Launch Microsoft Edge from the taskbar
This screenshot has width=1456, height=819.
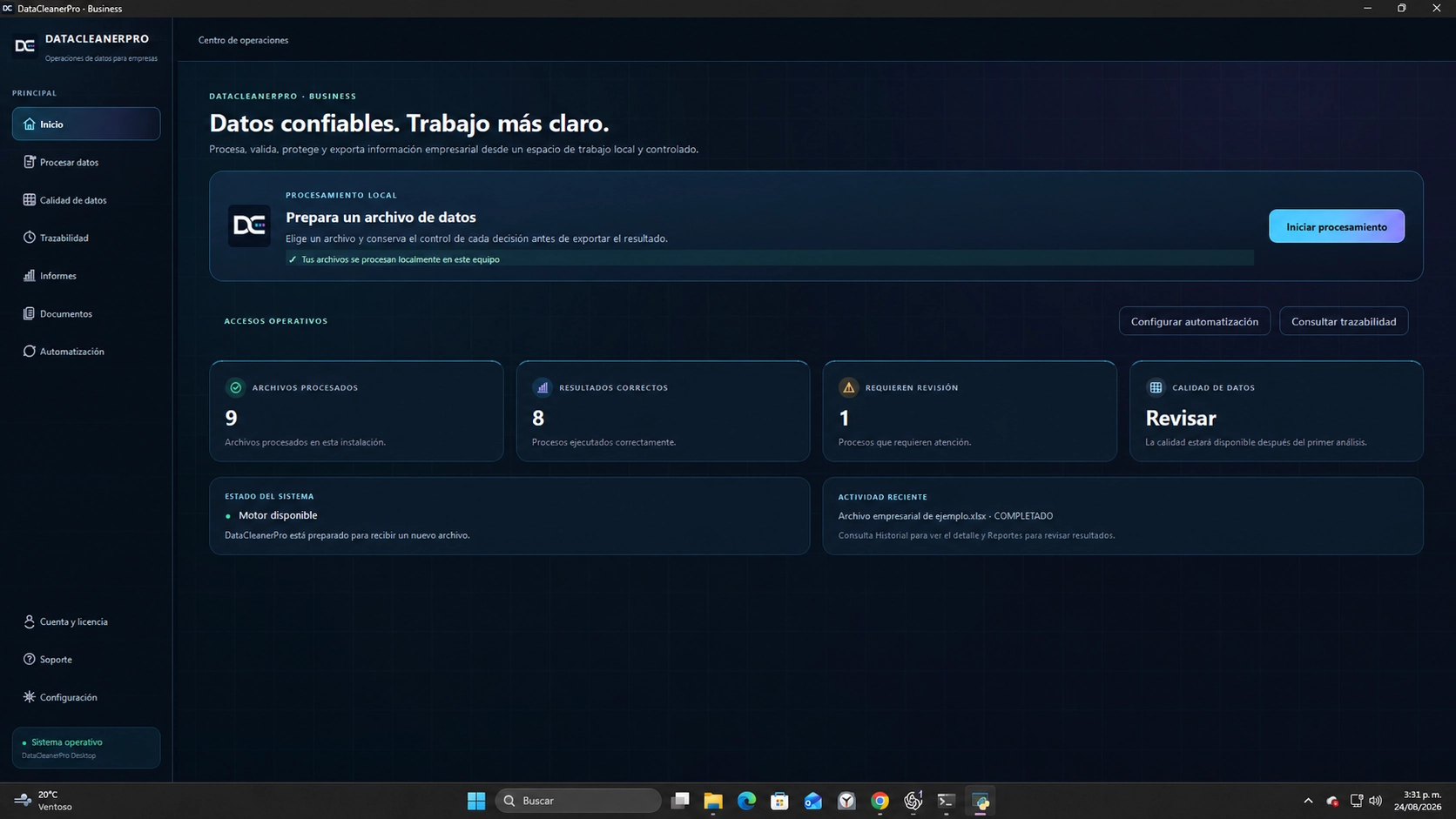pyautogui.click(x=746, y=801)
